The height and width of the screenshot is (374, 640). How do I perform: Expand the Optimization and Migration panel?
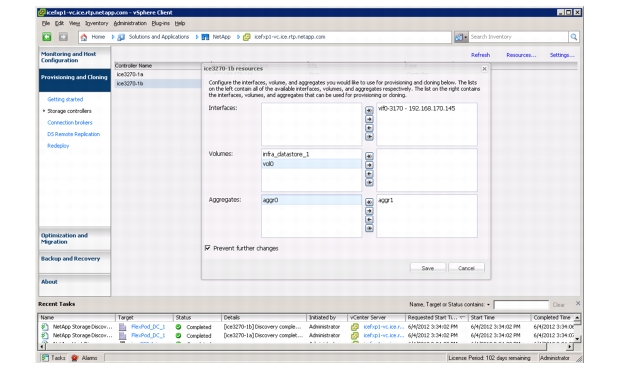tap(75, 239)
